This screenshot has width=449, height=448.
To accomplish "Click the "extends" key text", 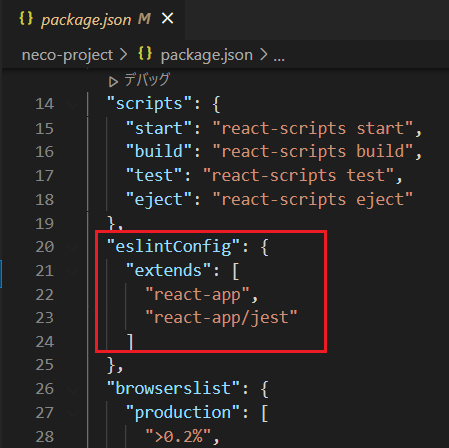I will [168, 270].
